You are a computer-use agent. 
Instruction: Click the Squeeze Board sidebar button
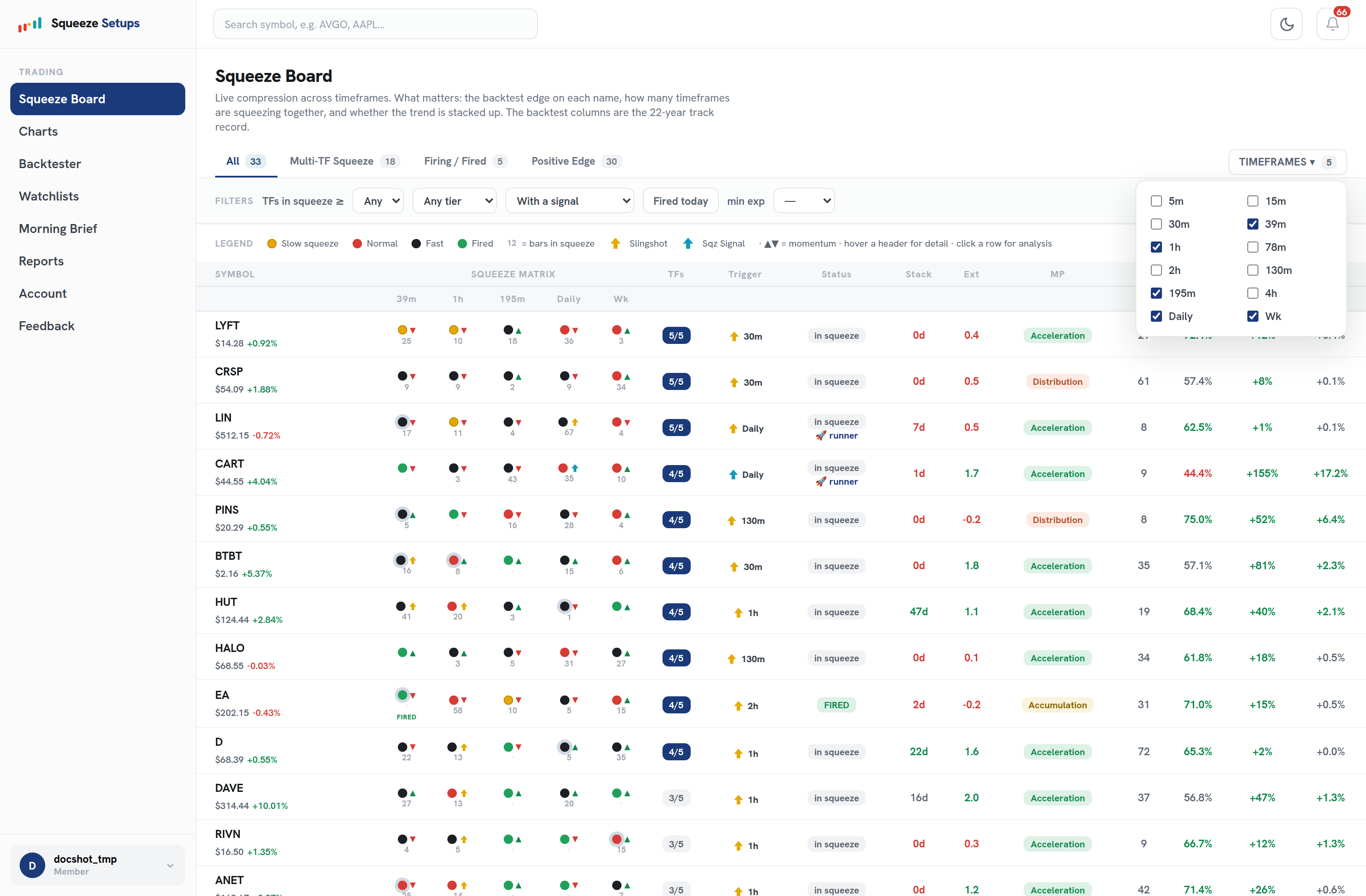click(98, 99)
